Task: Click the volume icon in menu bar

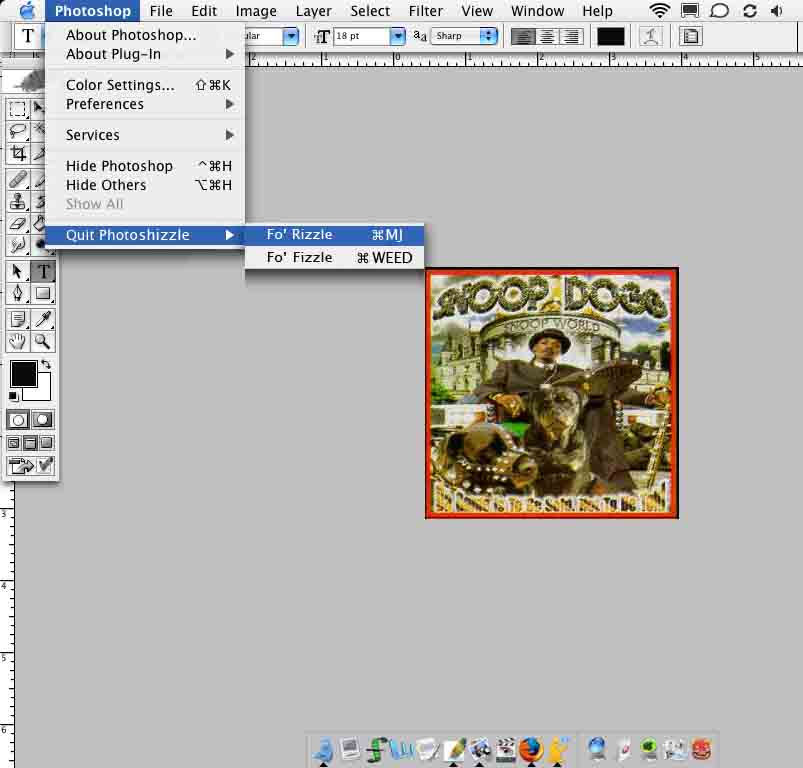Action: coord(777,10)
